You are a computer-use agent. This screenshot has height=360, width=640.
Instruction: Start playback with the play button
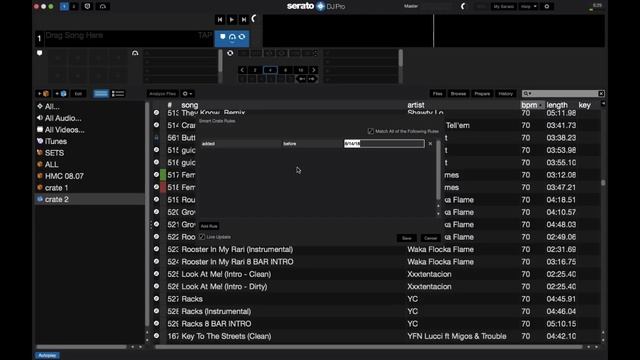click(232, 19)
